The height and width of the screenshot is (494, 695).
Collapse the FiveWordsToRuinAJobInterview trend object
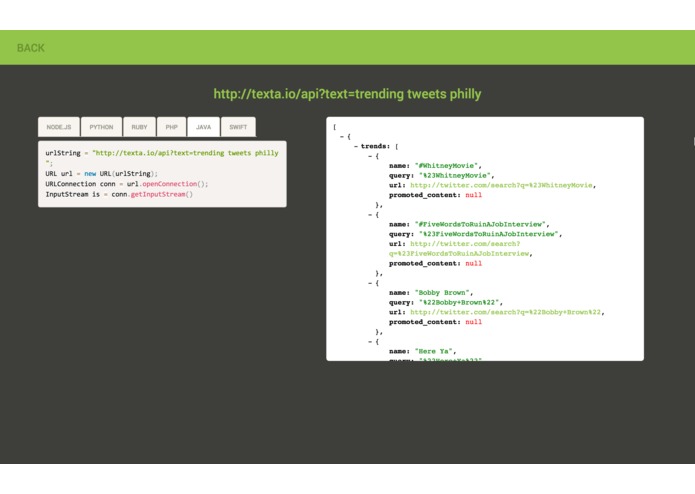[370, 214]
